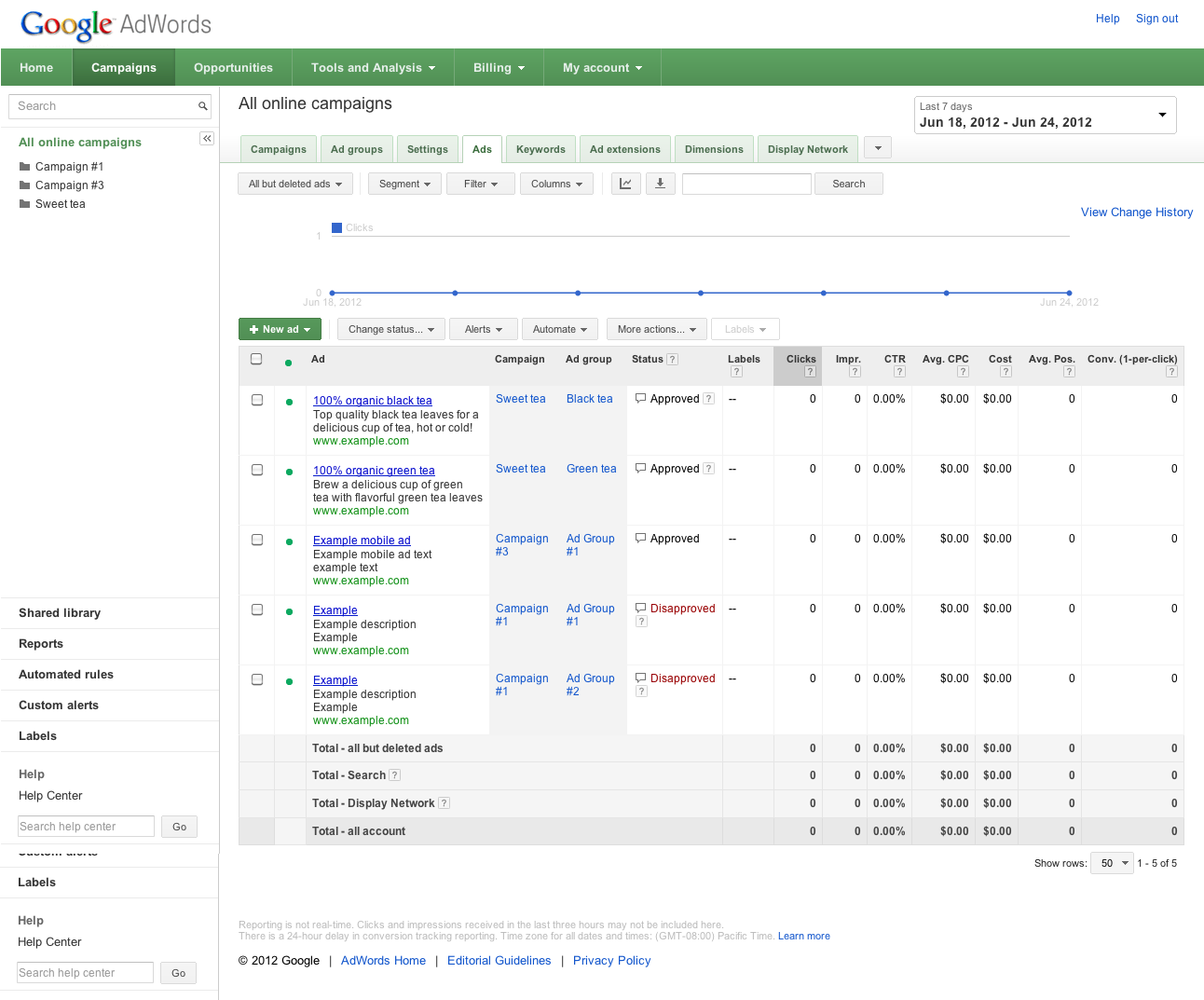
Task: Click the help icon under Disapproved in Ad Group #2 row
Action: [x=641, y=692]
